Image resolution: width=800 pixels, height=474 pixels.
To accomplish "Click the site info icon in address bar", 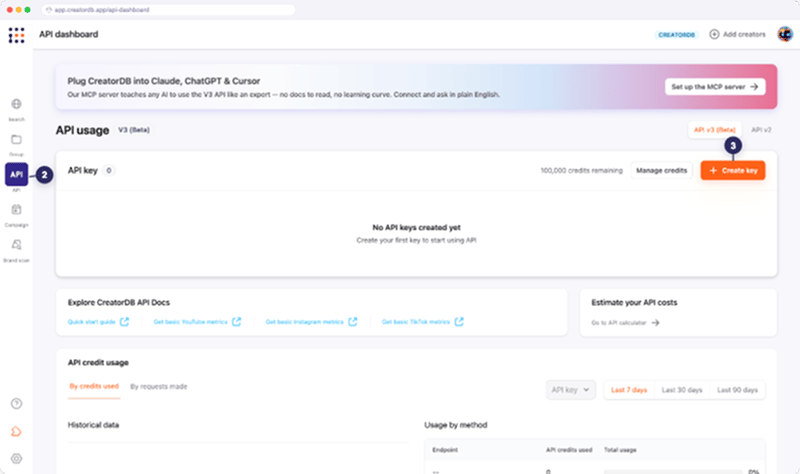I will click(x=49, y=10).
